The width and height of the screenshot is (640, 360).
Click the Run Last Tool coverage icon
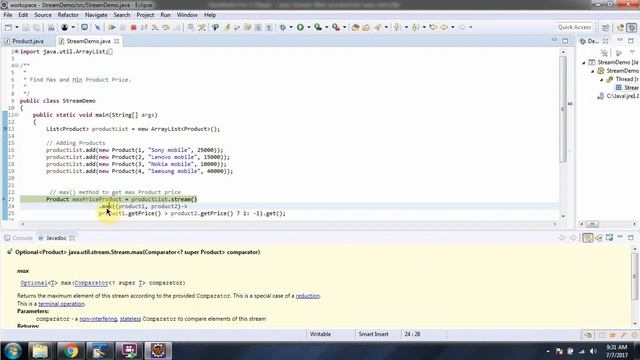318,27
